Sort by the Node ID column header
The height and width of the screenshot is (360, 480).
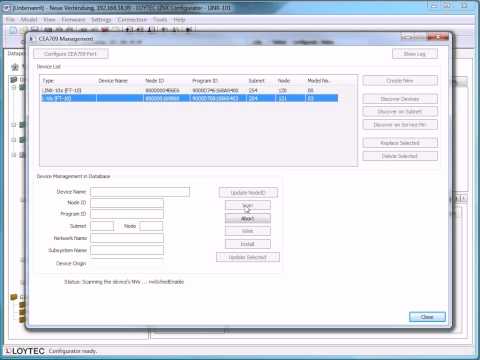coord(155,81)
